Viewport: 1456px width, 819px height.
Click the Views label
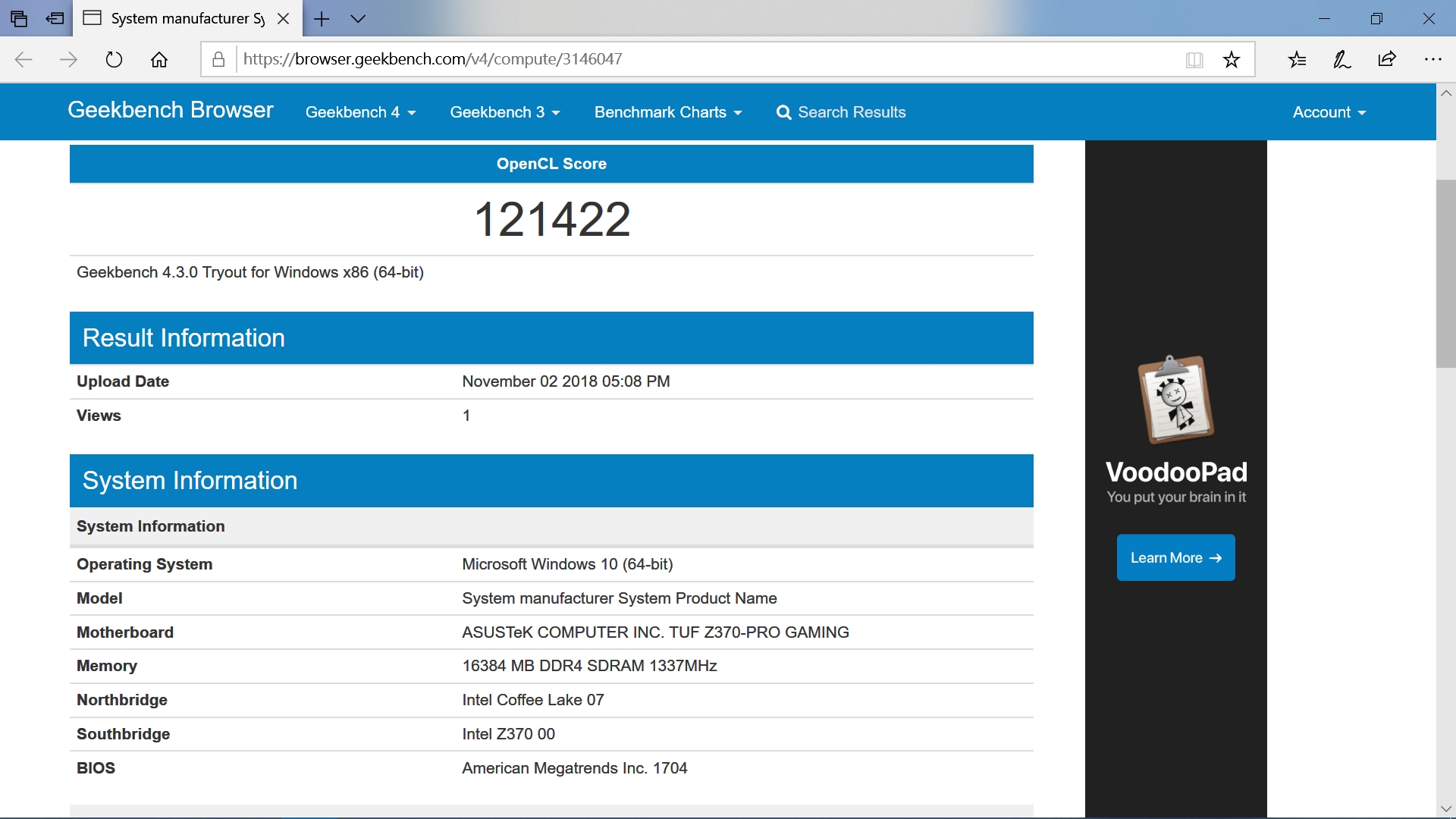pyautogui.click(x=99, y=416)
